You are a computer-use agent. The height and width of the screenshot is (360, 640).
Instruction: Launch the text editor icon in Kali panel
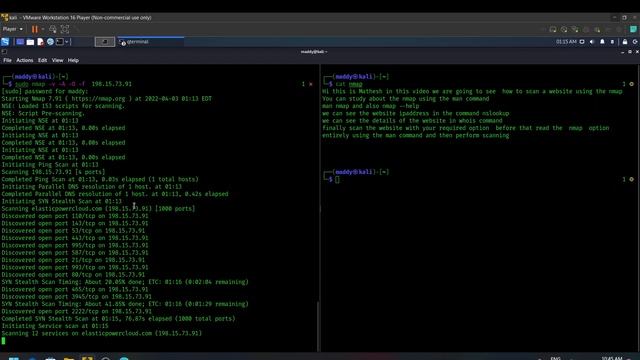coord(40,42)
